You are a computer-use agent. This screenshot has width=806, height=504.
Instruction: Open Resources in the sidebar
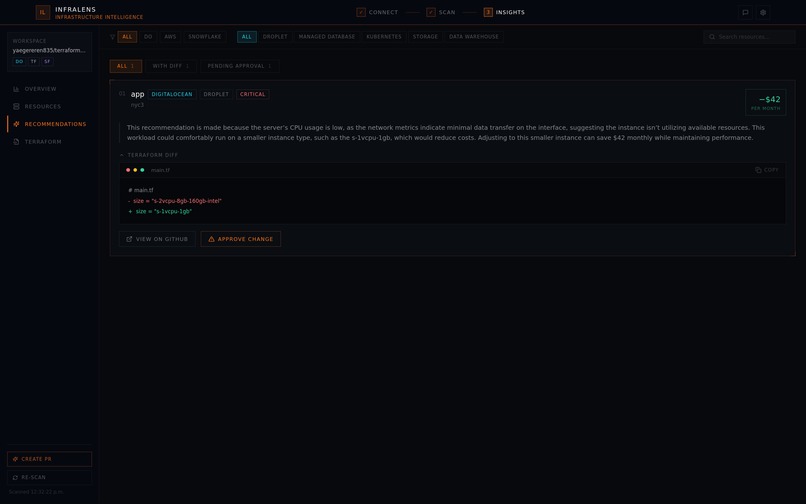point(49,106)
